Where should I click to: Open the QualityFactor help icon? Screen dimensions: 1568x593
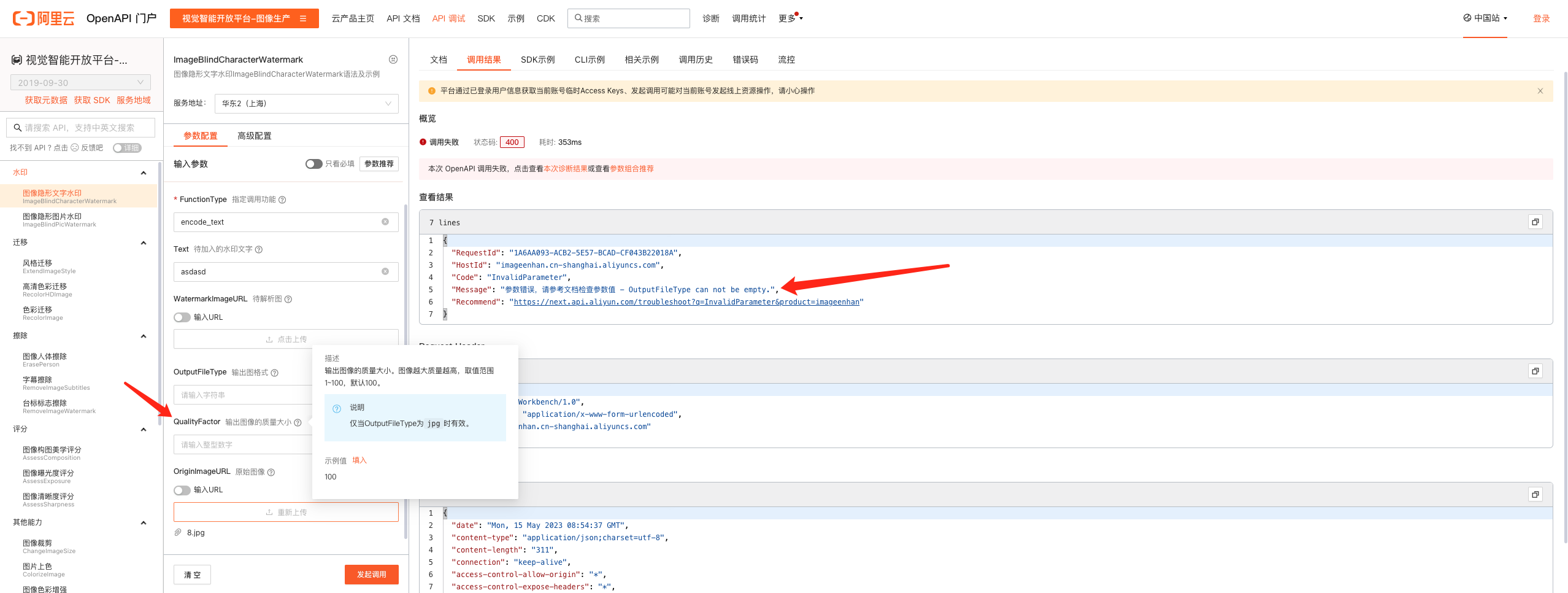(298, 422)
